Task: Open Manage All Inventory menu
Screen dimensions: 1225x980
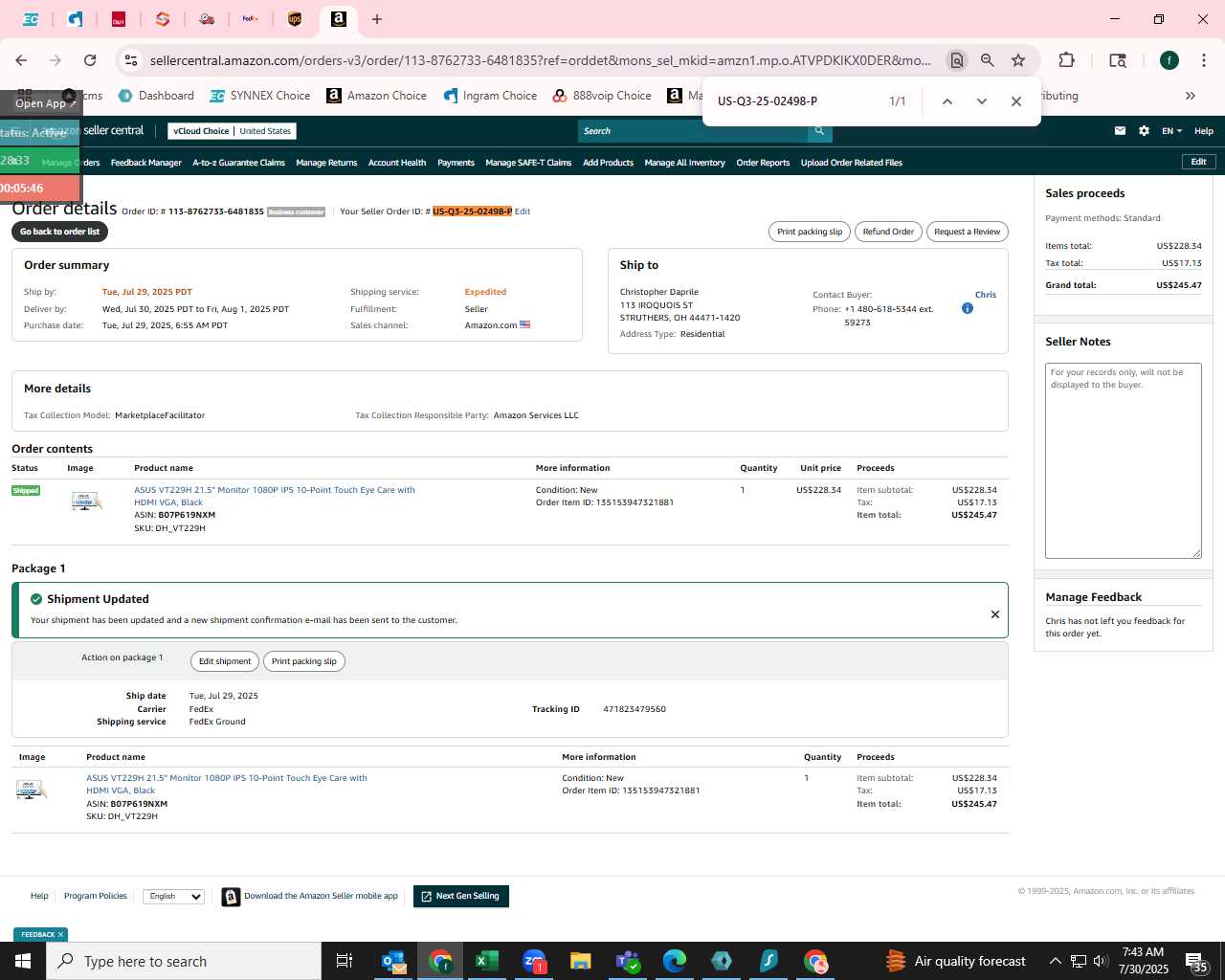Action: 684,163
